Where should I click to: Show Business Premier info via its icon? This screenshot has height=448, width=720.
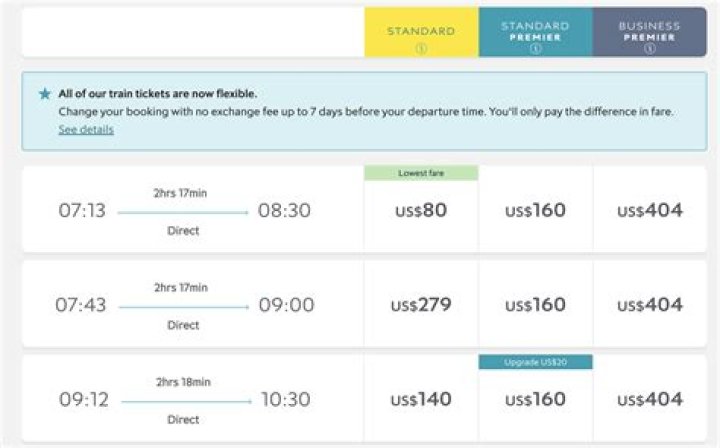point(649,48)
